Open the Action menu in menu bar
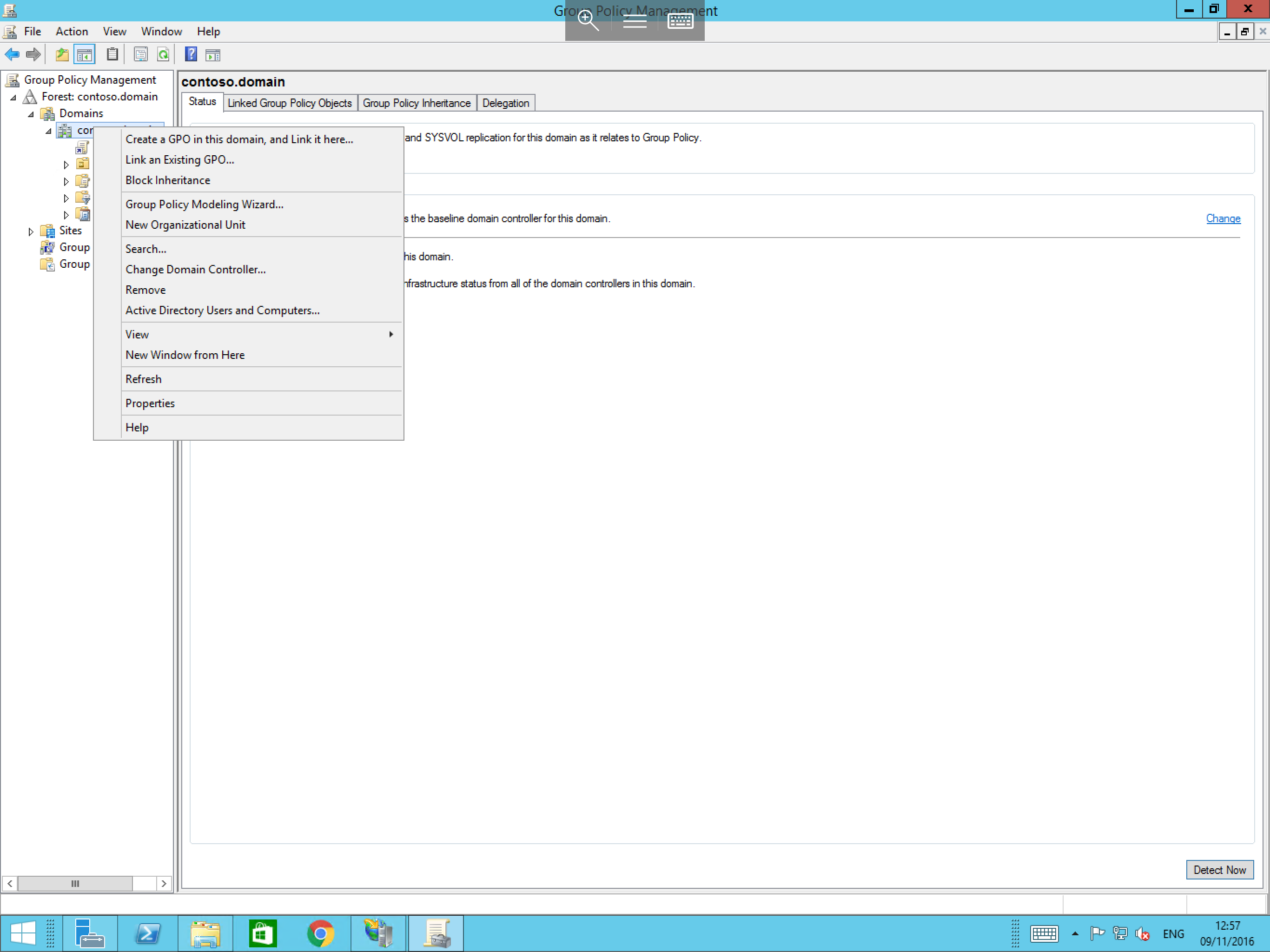The height and width of the screenshot is (952, 1270). tap(72, 32)
